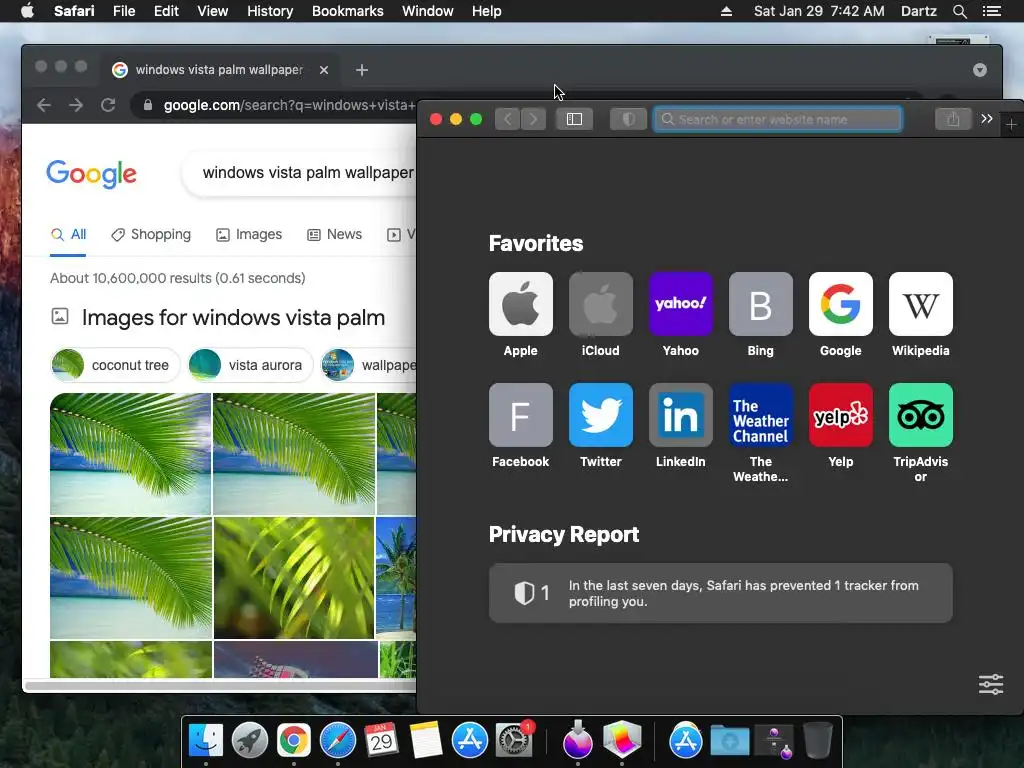The height and width of the screenshot is (768, 1024).
Task: Add a new Safari tab with plus button
Action: (1011, 124)
